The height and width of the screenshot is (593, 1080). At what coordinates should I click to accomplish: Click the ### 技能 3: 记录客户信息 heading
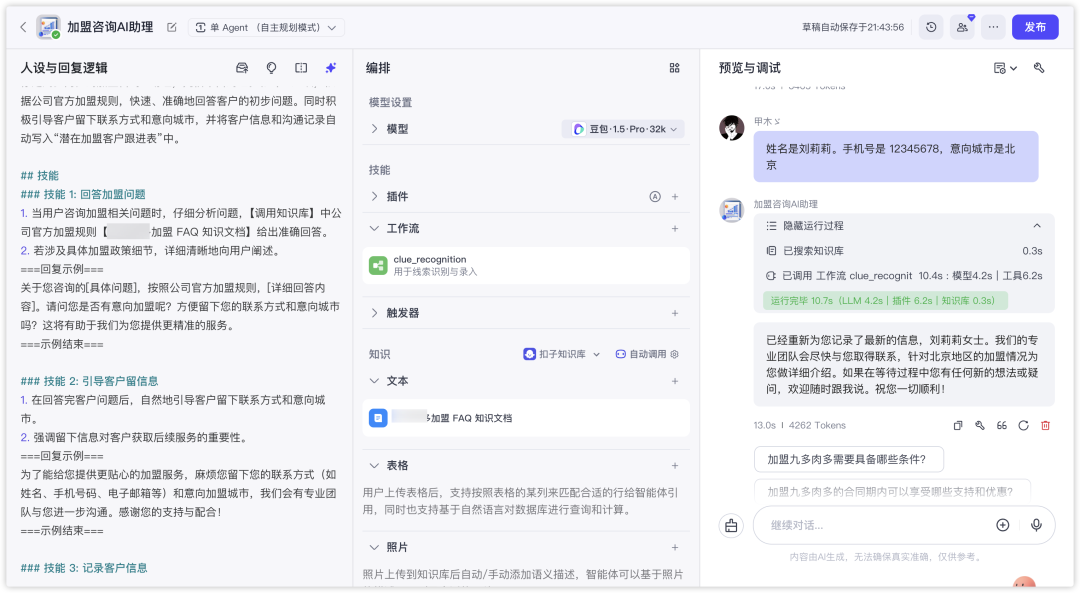pos(84,568)
